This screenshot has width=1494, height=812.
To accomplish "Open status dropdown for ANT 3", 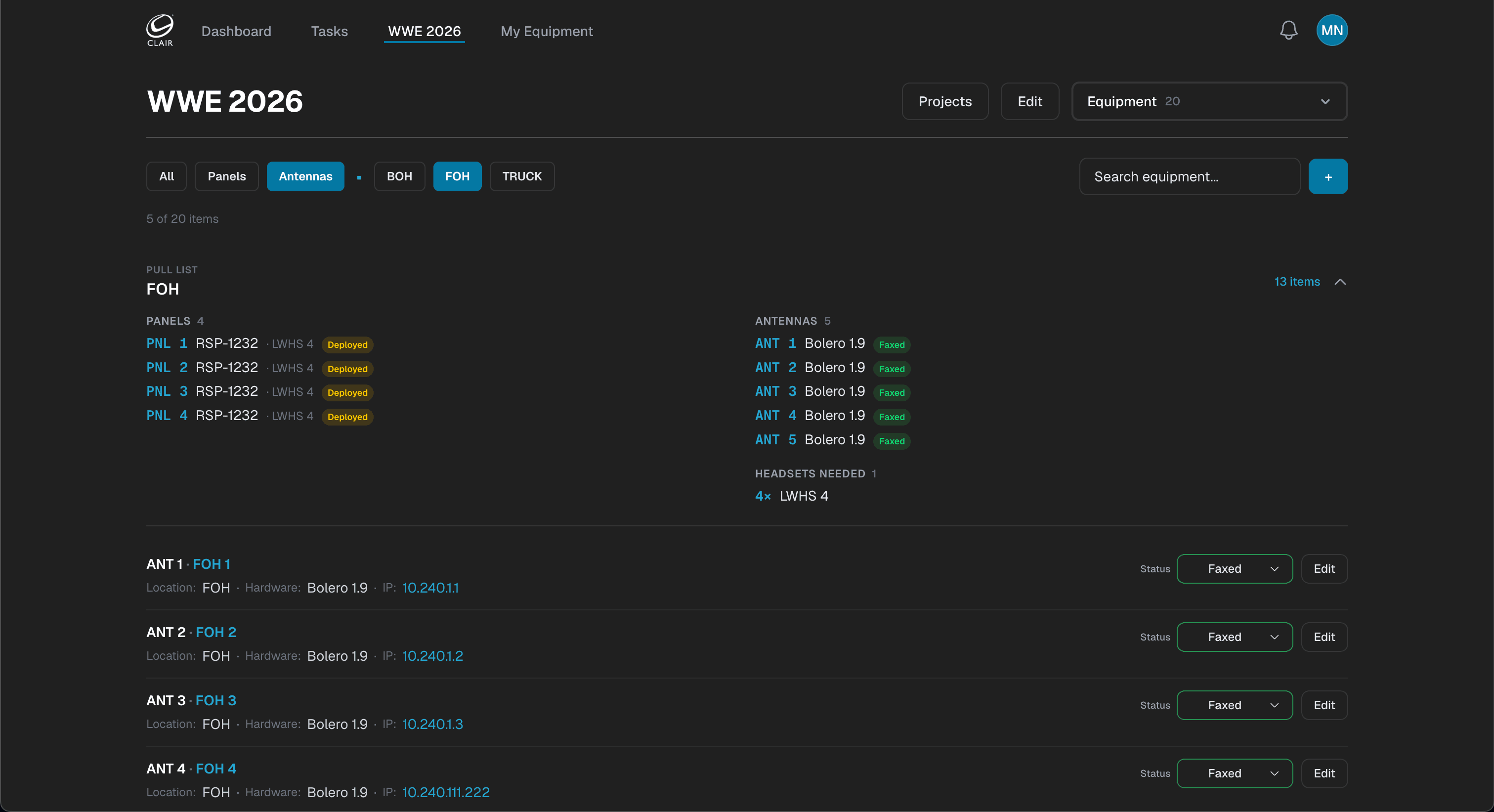I will click(1234, 705).
